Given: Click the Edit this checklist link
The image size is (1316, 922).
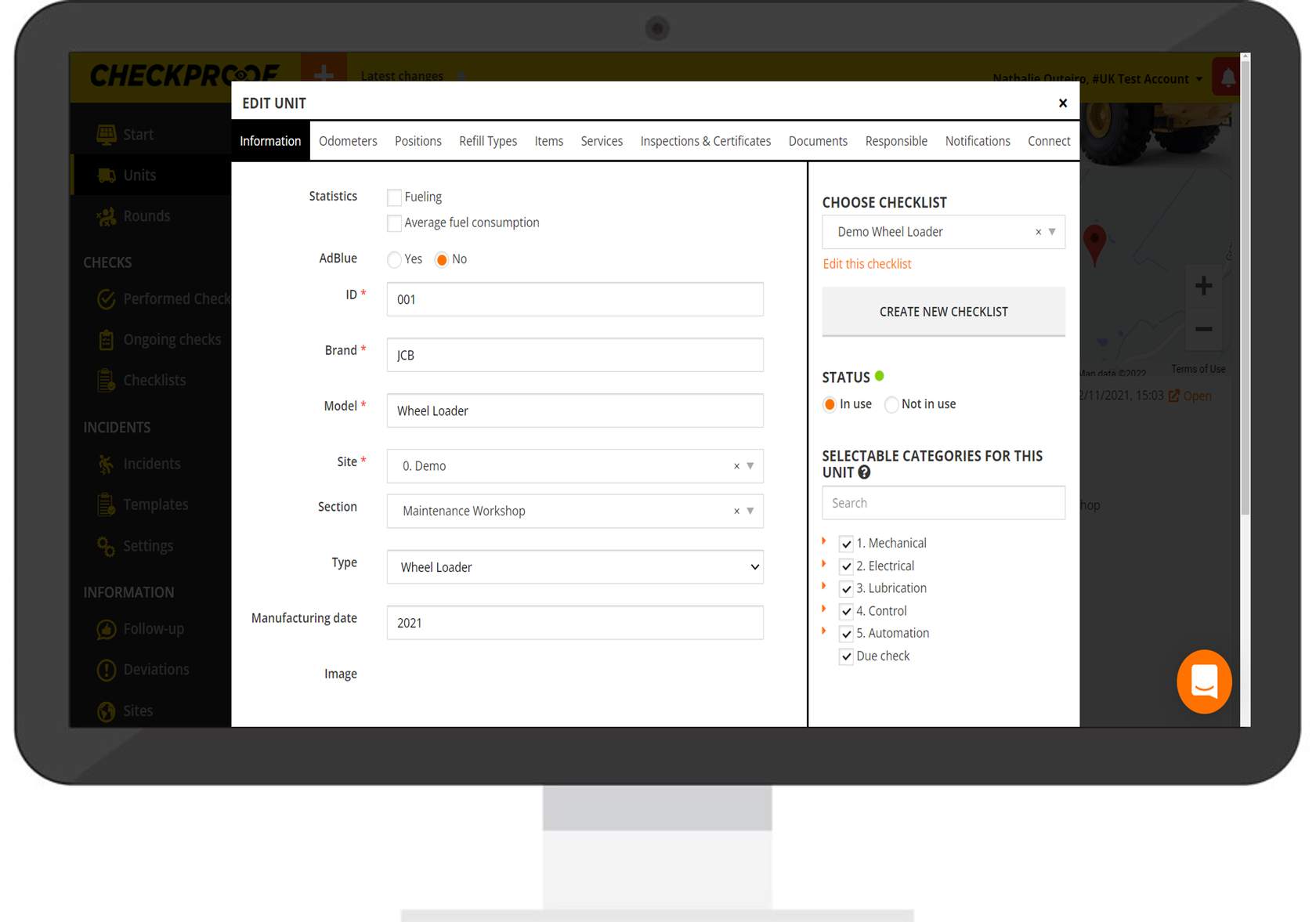Looking at the screenshot, I should click(x=866, y=264).
